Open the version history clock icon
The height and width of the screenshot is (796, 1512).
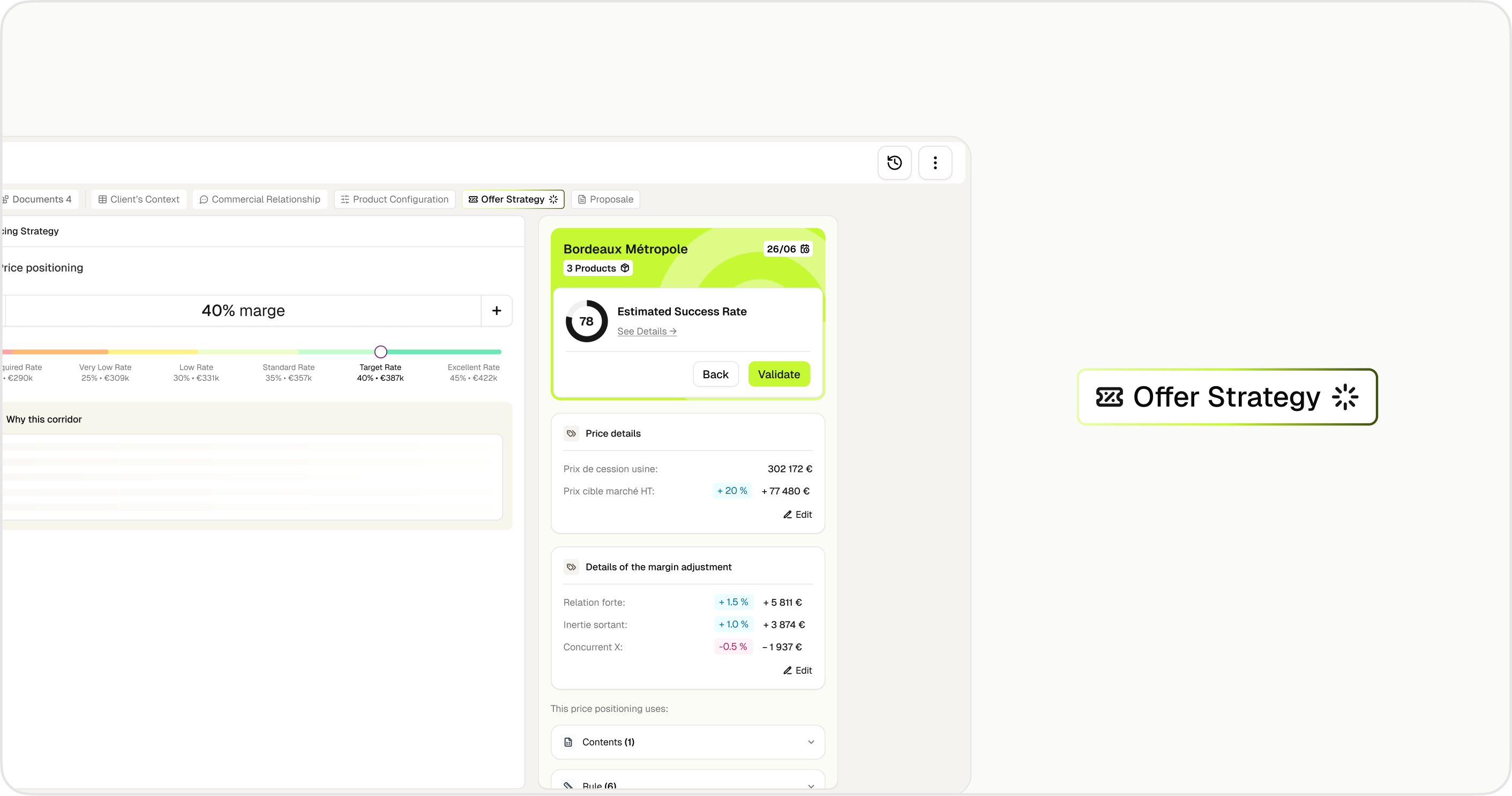[x=894, y=163]
